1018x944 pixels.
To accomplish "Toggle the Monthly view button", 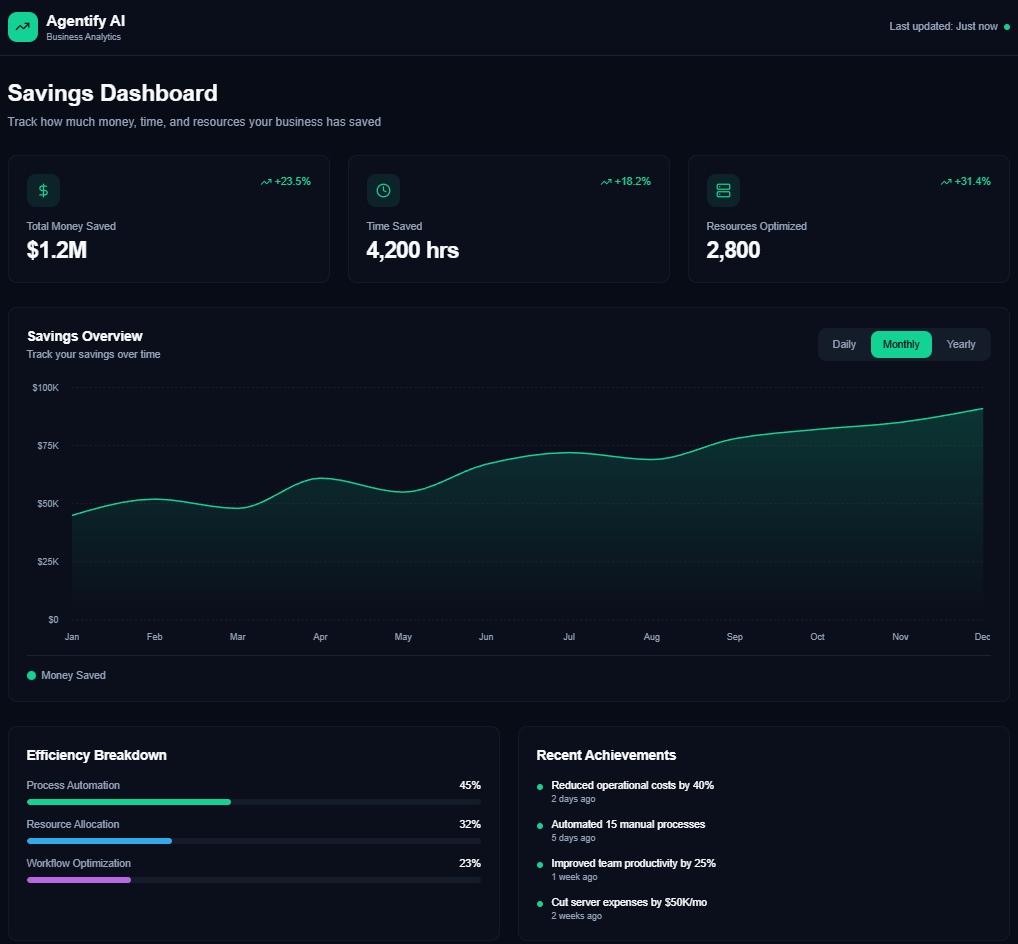I will click(900, 344).
